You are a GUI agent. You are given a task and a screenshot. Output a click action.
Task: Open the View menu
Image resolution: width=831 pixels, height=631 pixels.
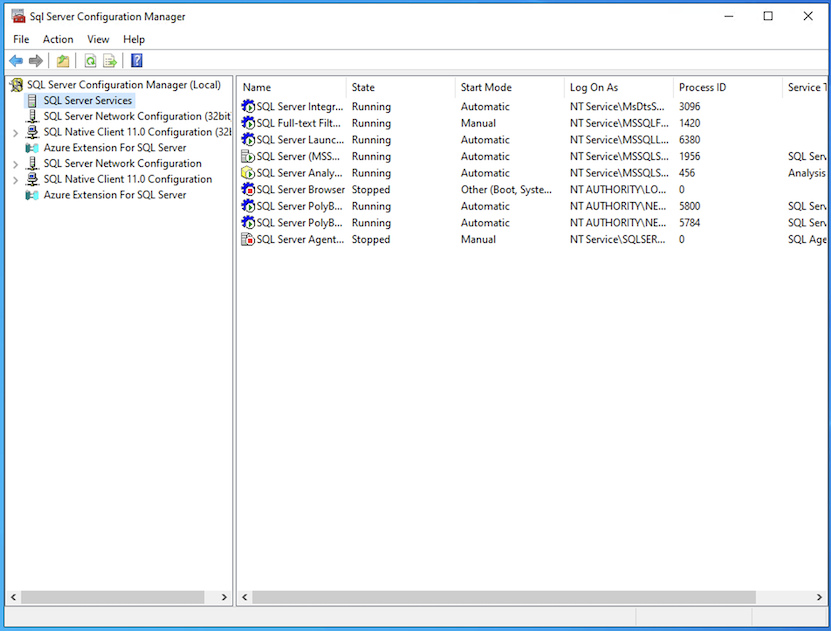coord(97,39)
